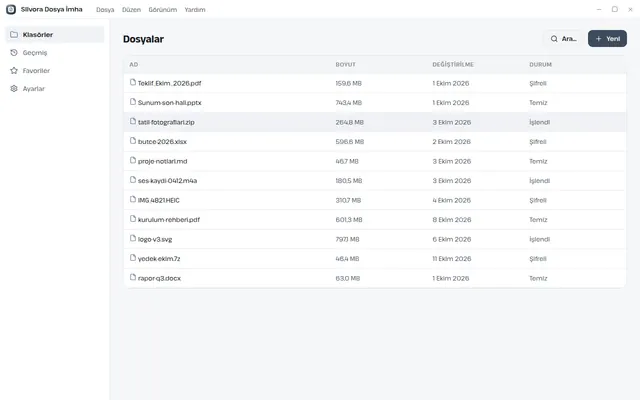Click the 8 Ekim 2026 date cell
This screenshot has width=640, height=400.
452,220
